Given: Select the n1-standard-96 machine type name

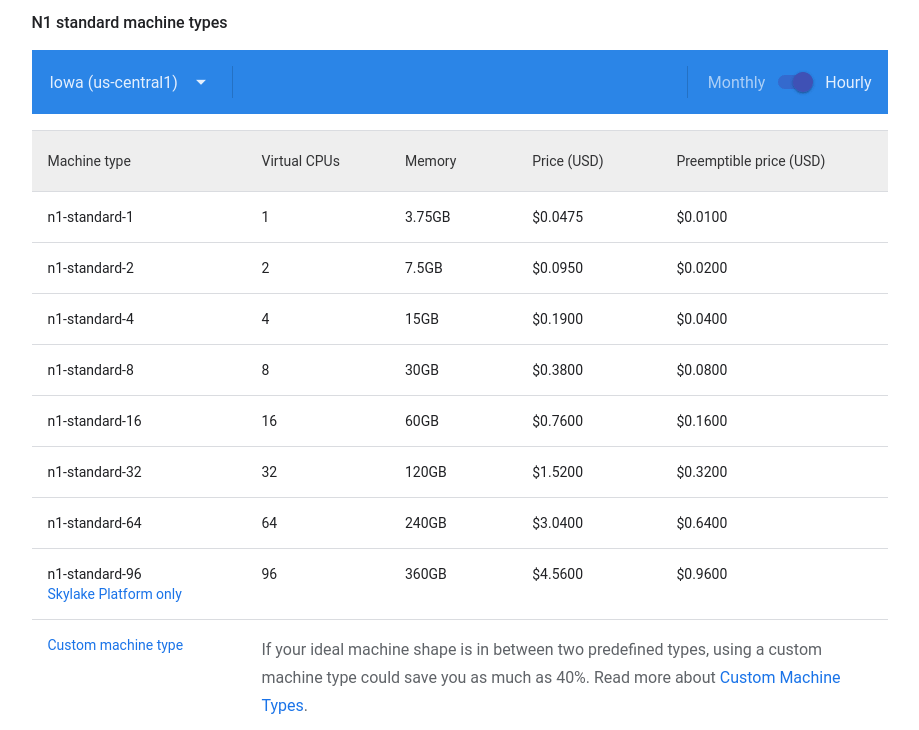Looking at the screenshot, I should (94, 574).
